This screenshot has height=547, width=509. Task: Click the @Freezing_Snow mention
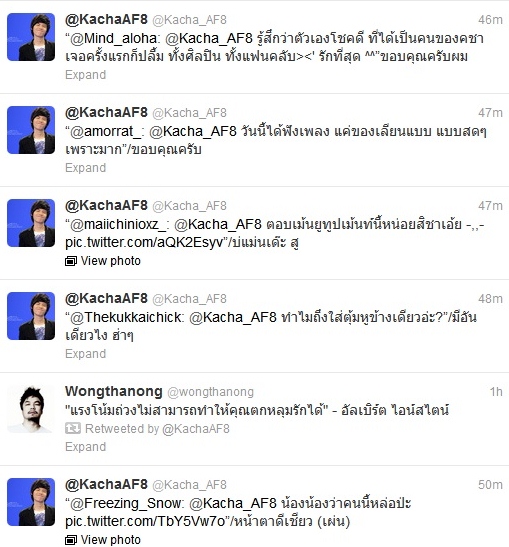[x=126, y=503]
